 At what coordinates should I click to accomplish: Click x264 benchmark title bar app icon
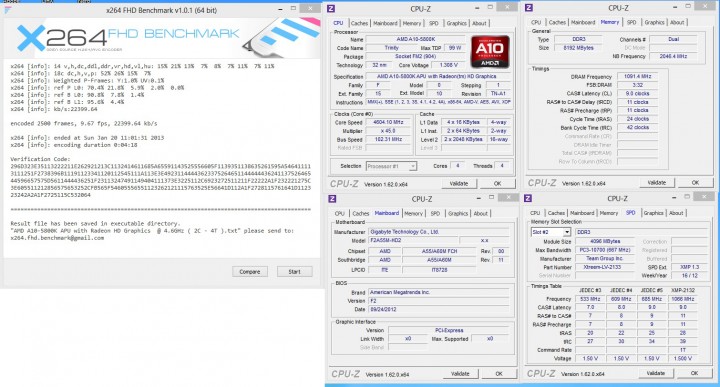(7, 10)
